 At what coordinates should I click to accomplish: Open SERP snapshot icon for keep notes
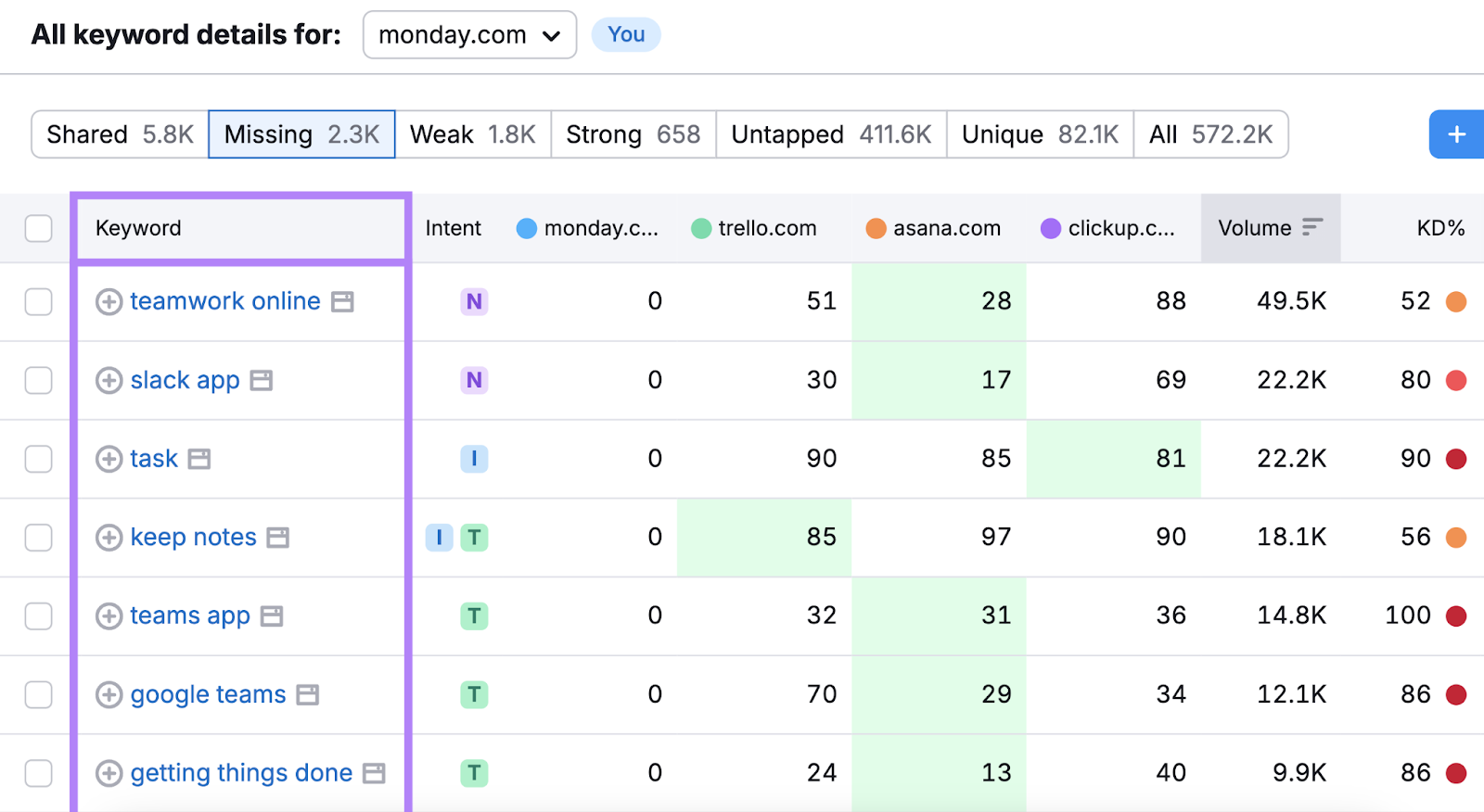point(278,538)
